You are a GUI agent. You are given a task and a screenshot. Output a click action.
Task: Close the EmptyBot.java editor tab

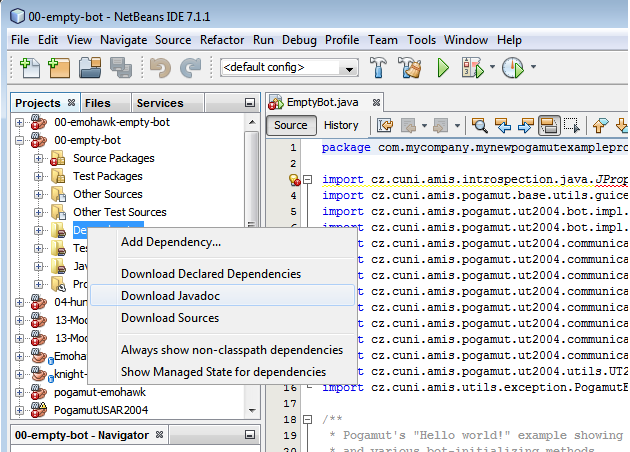tap(376, 102)
